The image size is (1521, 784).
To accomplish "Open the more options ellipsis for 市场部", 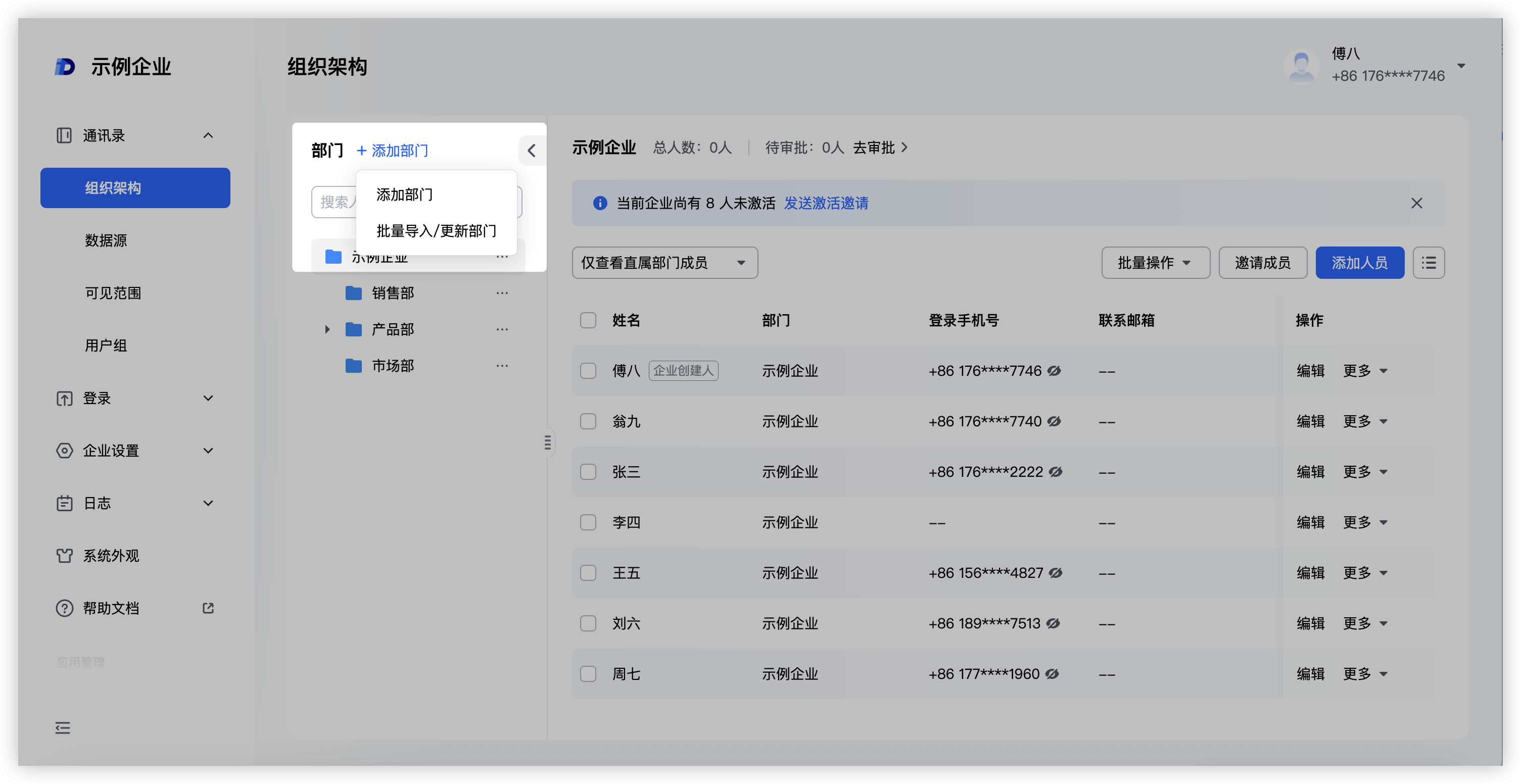I will [502, 366].
